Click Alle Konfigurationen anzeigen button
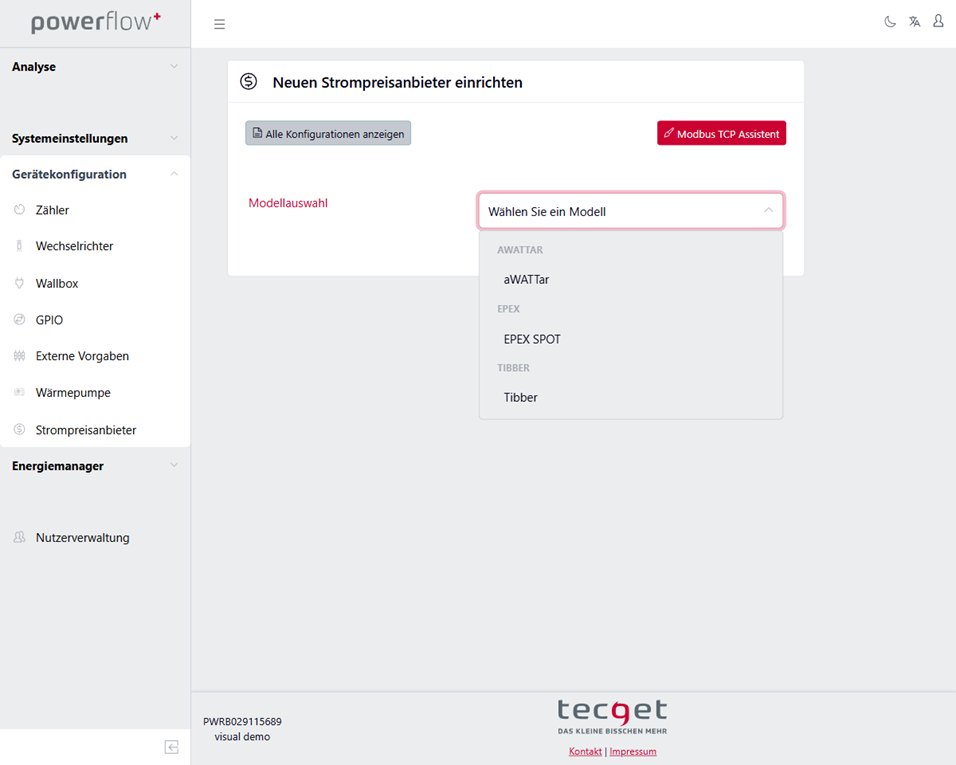The image size is (956, 765). pyautogui.click(x=328, y=133)
